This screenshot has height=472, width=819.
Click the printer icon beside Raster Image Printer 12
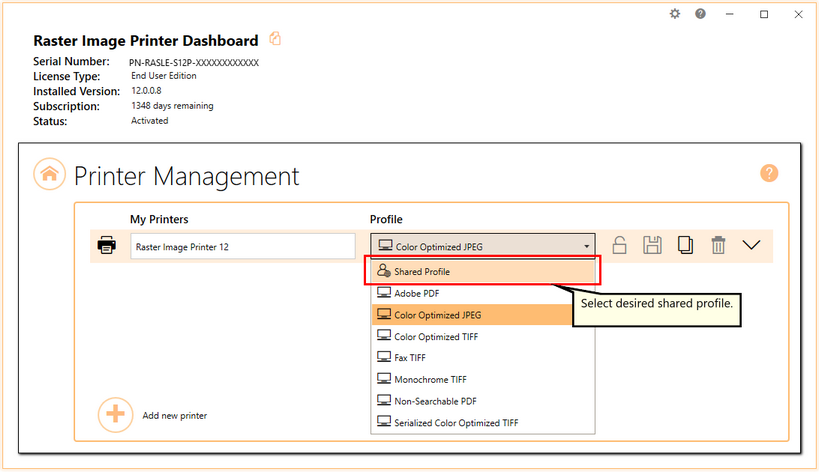tap(107, 245)
